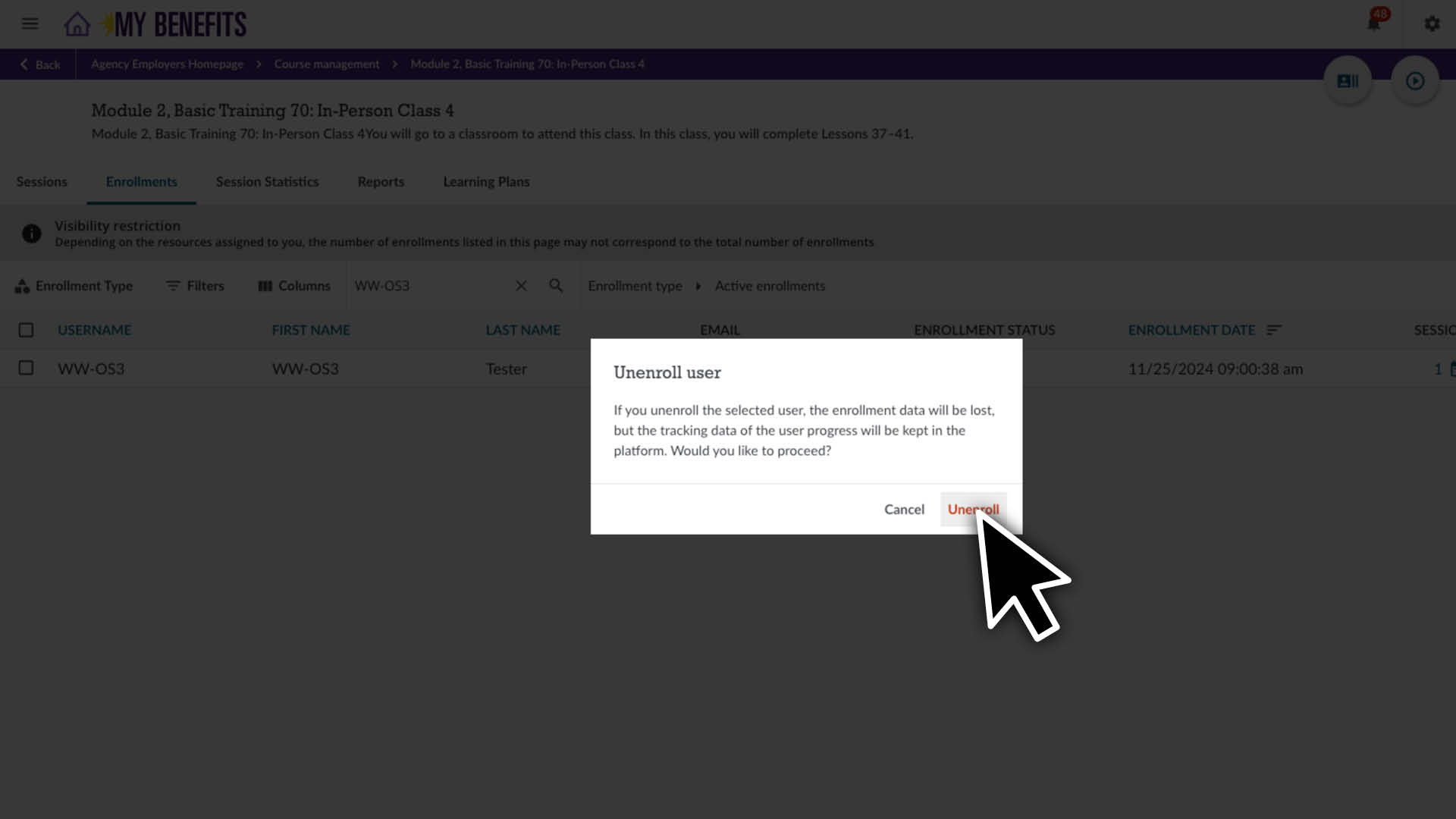Clear the WW-OS3 search using the X icon
The height and width of the screenshot is (819, 1456).
point(521,286)
